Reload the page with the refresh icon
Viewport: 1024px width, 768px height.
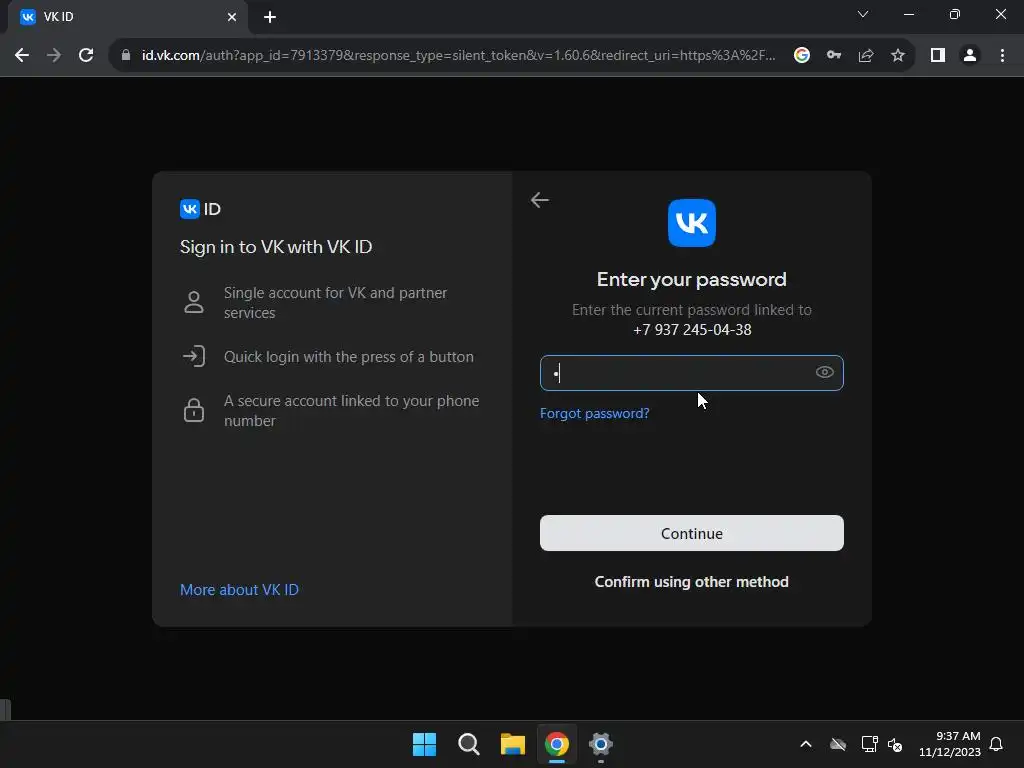(x=86, y=56)
